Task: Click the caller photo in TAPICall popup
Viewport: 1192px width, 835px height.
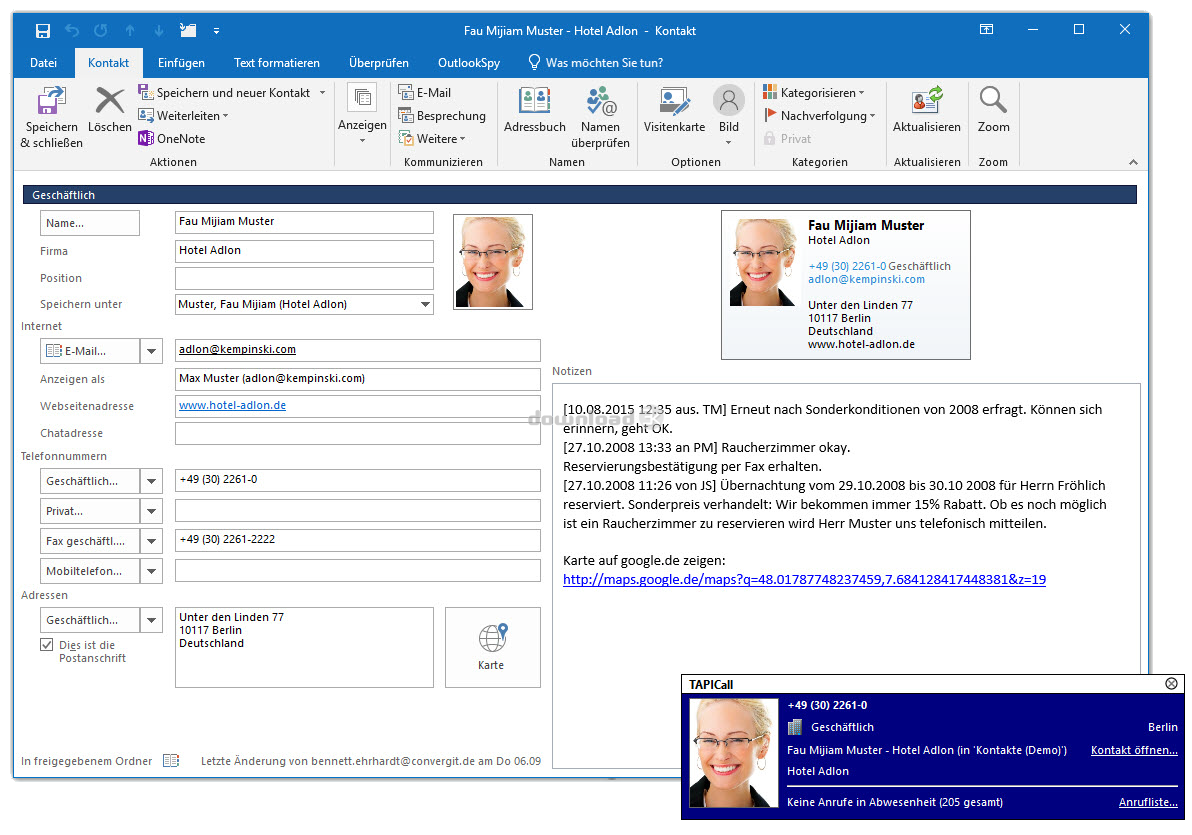Action: click(734, 753)
